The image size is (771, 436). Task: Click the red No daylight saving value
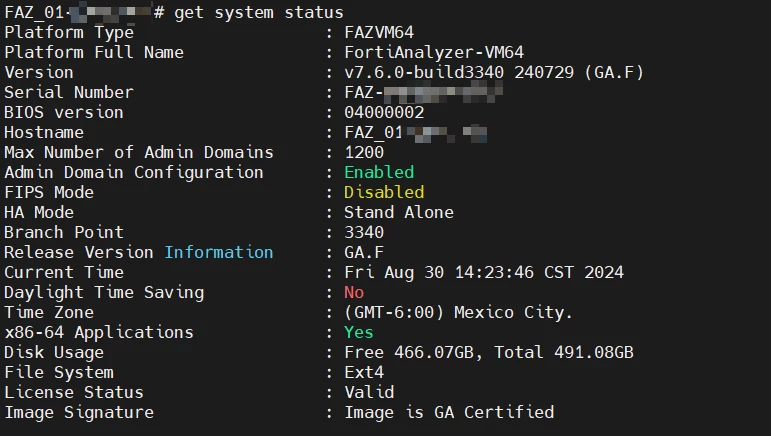tap(354, 292)
